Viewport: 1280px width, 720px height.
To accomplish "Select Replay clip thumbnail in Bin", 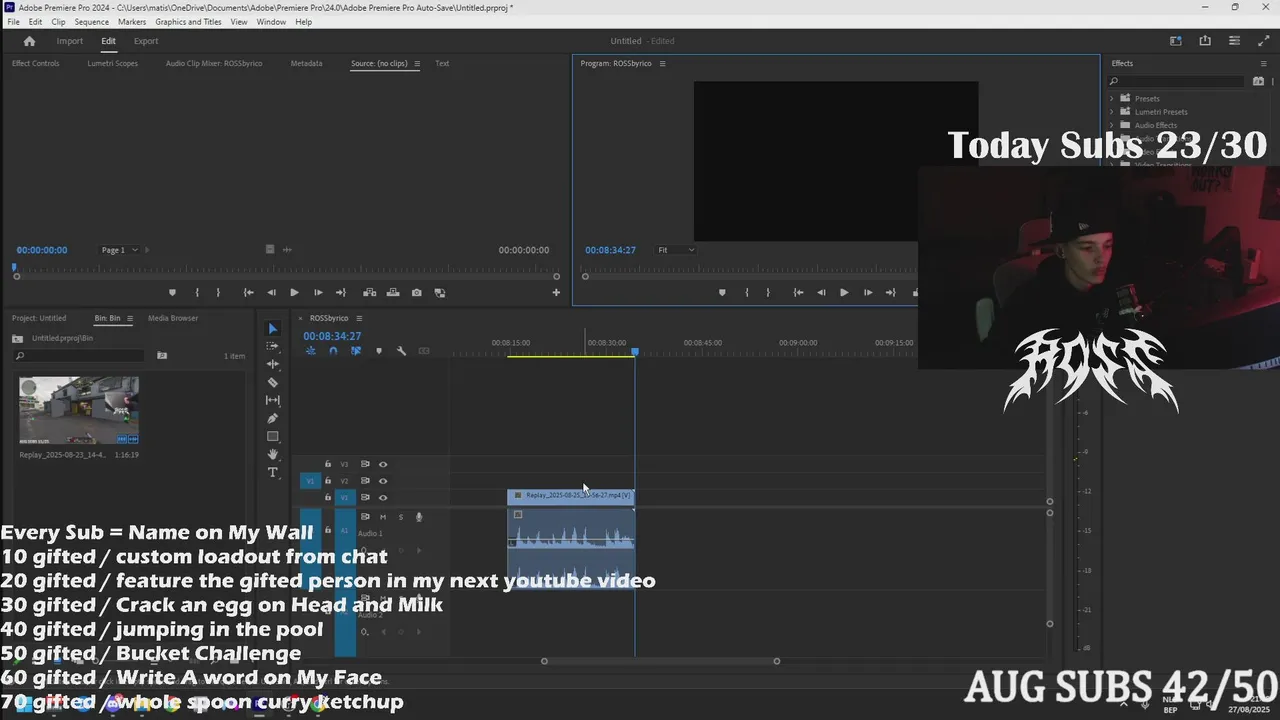I will 79,410.
